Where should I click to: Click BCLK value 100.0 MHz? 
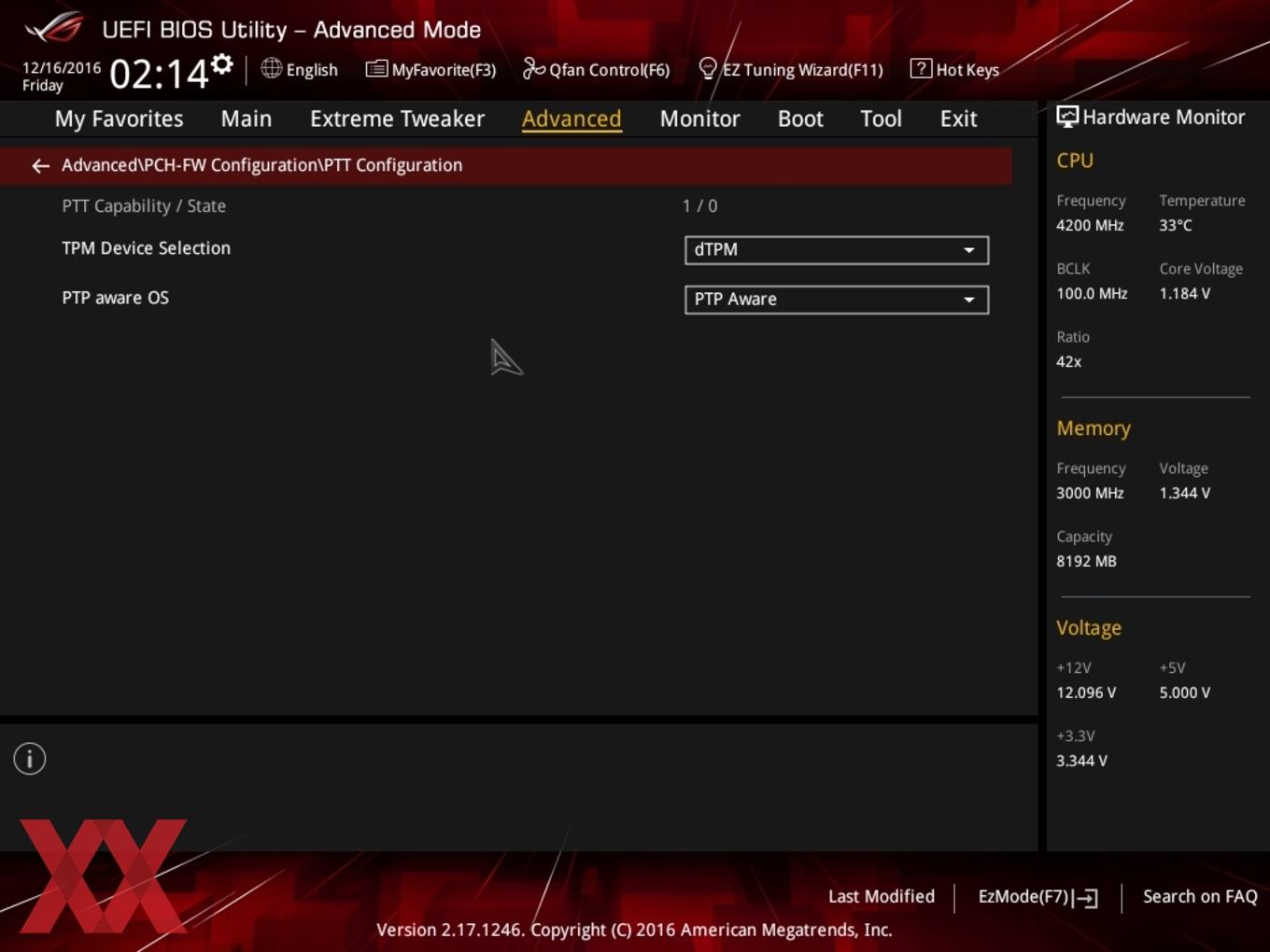tap(1092, 293)
